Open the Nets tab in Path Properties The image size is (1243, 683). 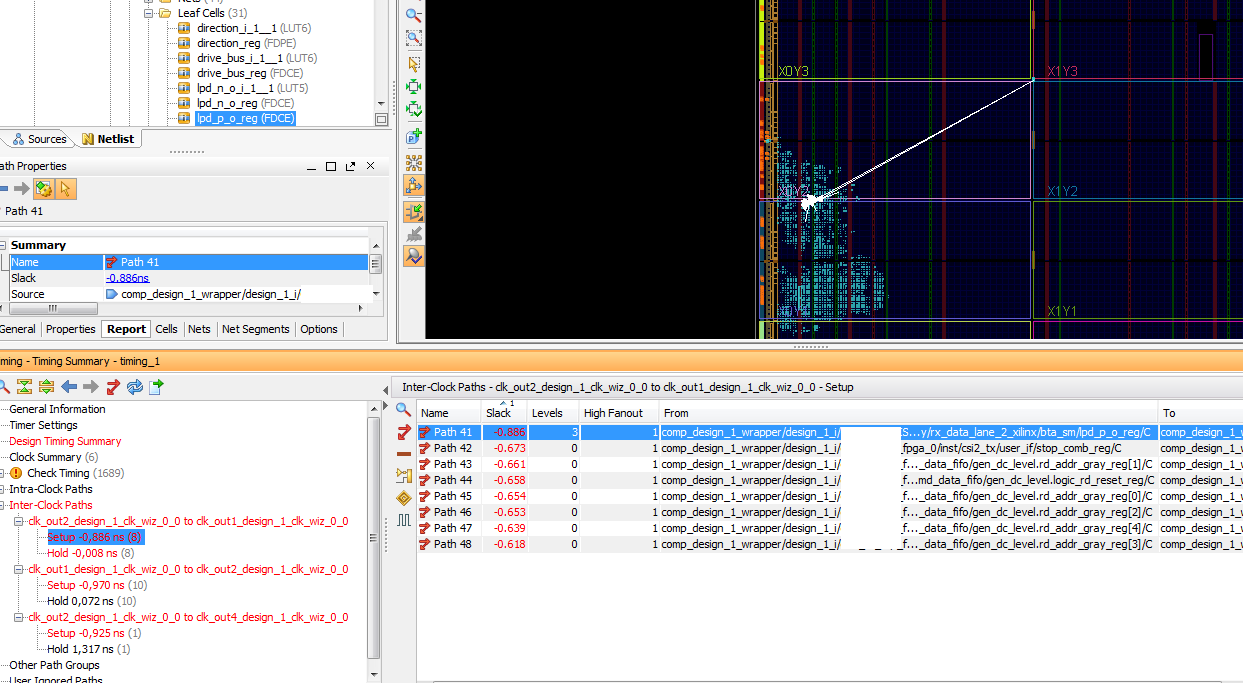pyautogui.click(x=200, y=329)
